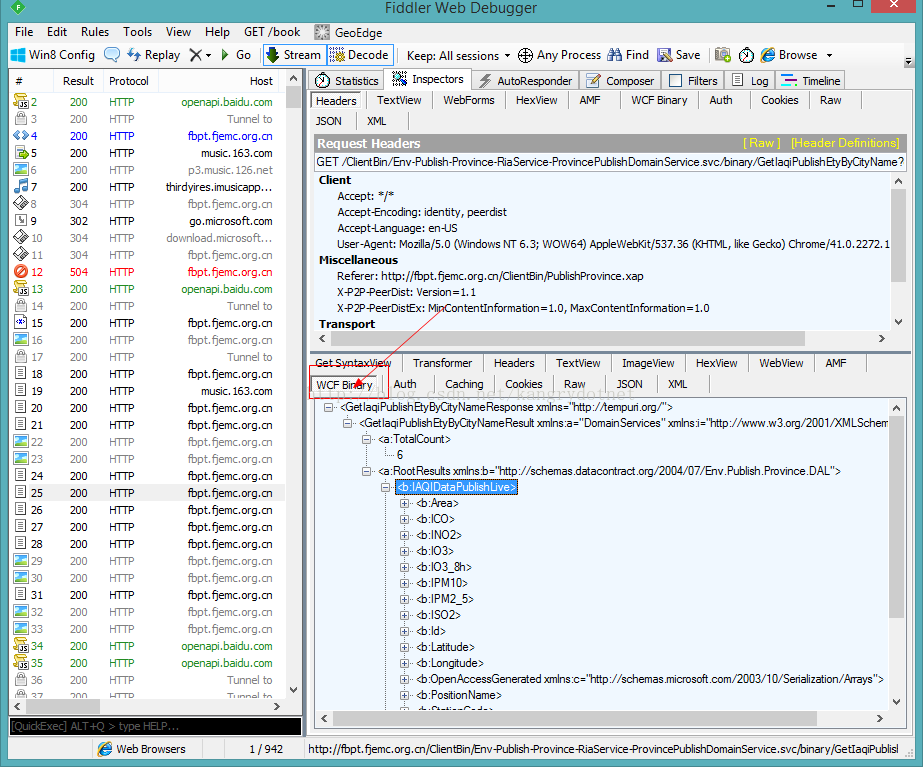Select request WCF Binary inspector tab
This screenshot has height=767, width=923.
659,100
